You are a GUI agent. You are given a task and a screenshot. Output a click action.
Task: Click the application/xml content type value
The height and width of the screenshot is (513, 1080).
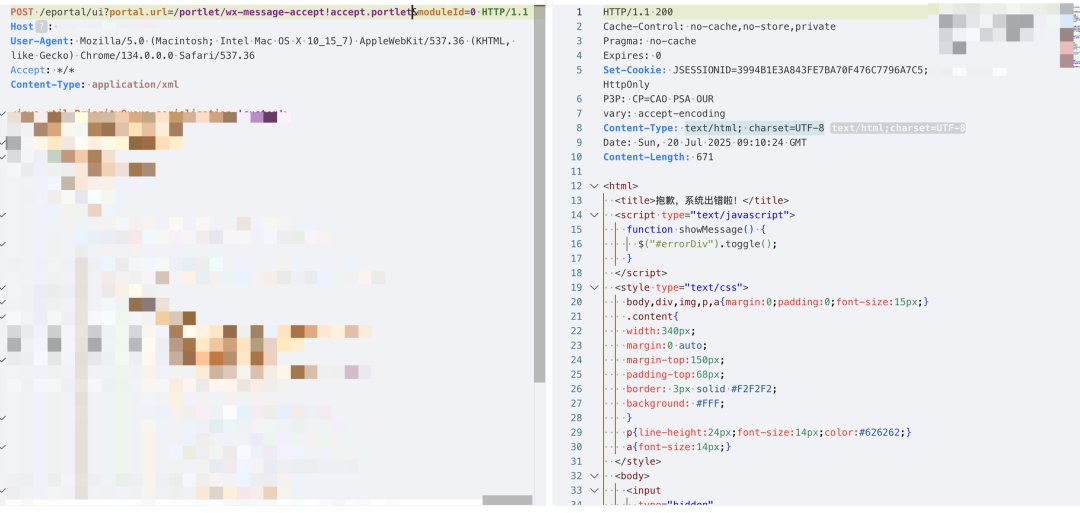(x=135, y=85)
